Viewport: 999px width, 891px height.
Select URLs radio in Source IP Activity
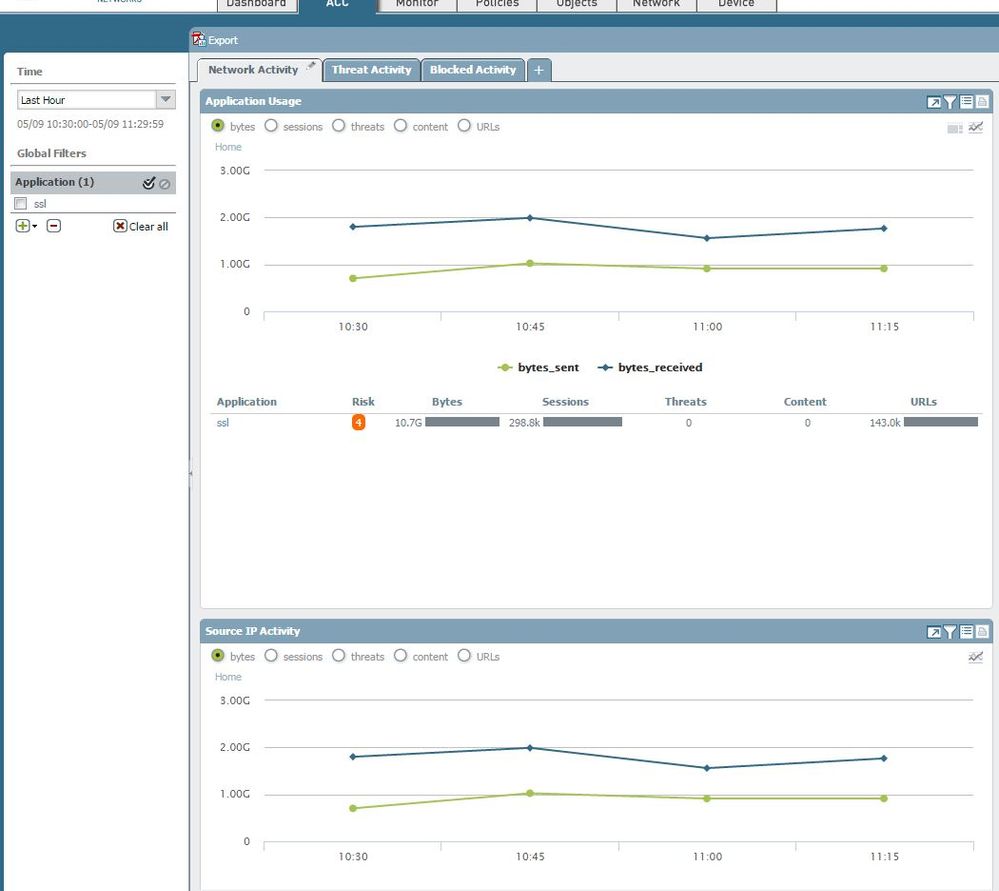click(x=464, y=657)
